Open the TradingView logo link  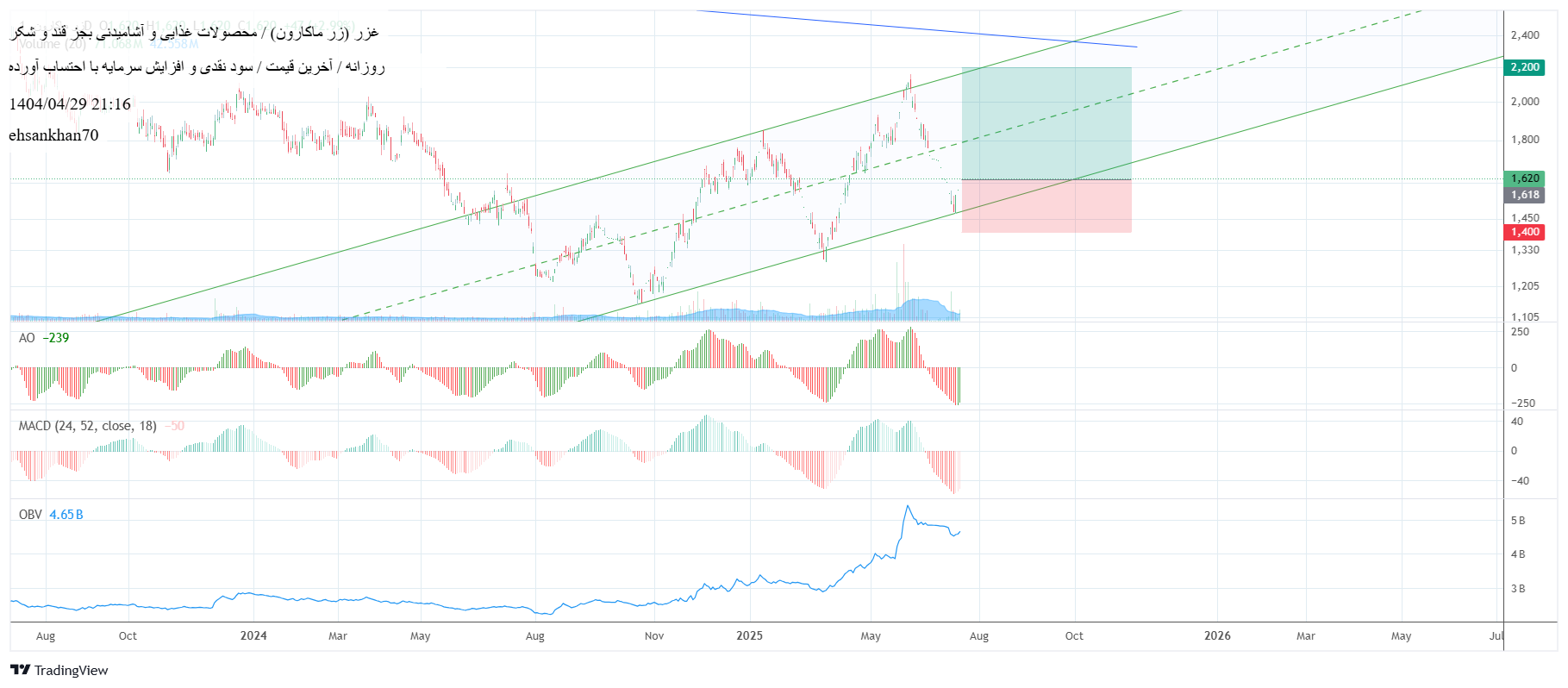pos(59,670)
